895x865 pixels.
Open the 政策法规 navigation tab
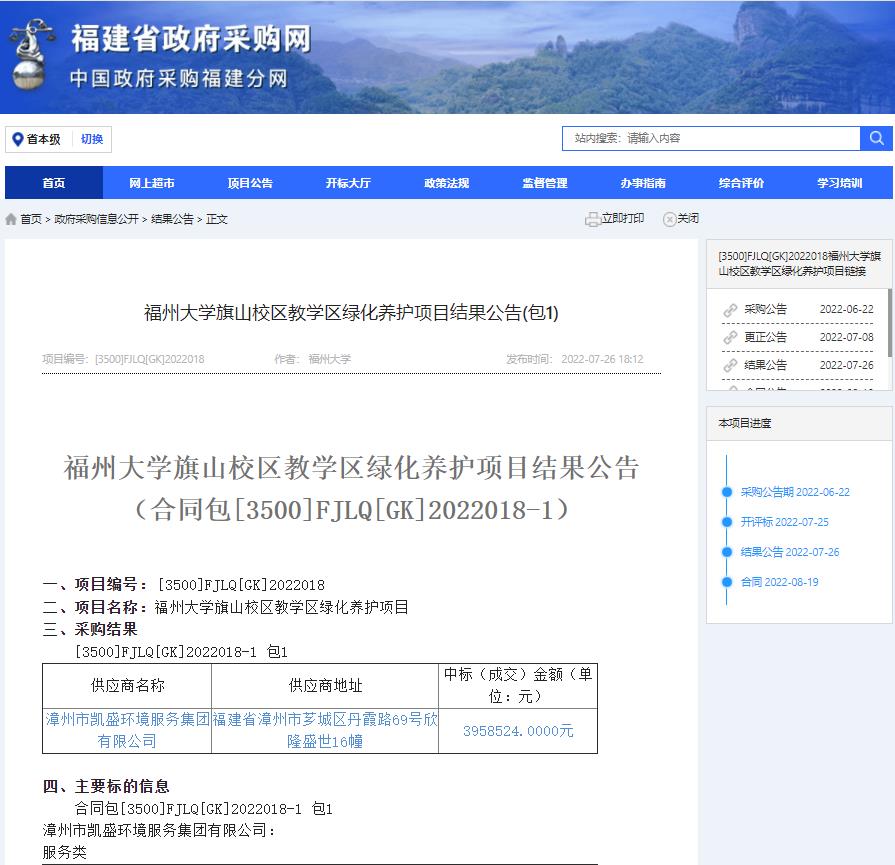tap(446, 183)
